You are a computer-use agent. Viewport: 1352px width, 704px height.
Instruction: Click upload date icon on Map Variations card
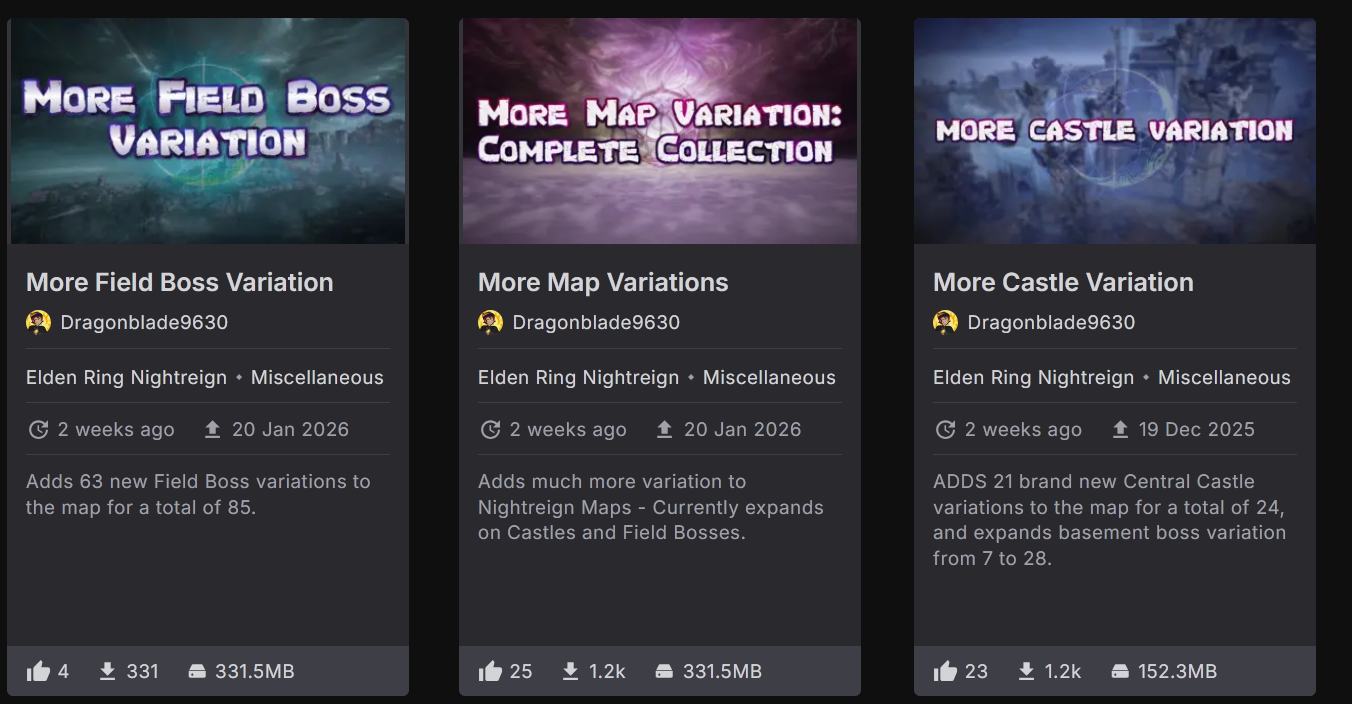click(x=664, y=429)
